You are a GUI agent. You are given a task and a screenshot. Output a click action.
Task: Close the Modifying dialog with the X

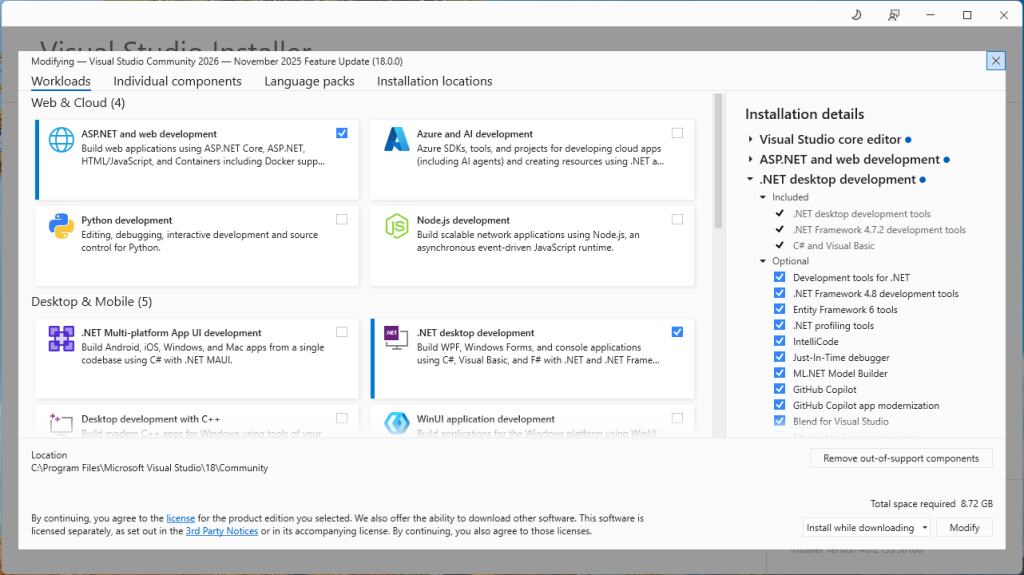click(995, 61)
